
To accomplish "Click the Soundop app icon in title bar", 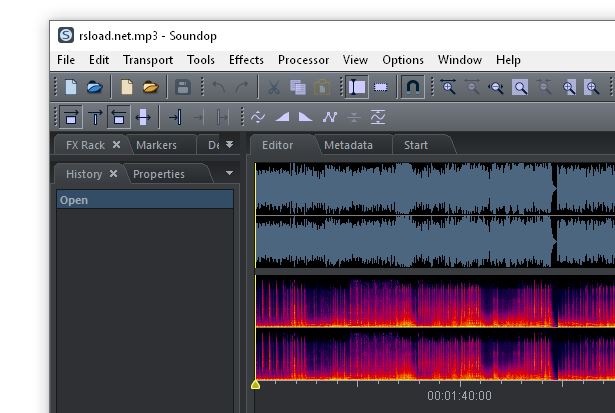I will [66, 35].
